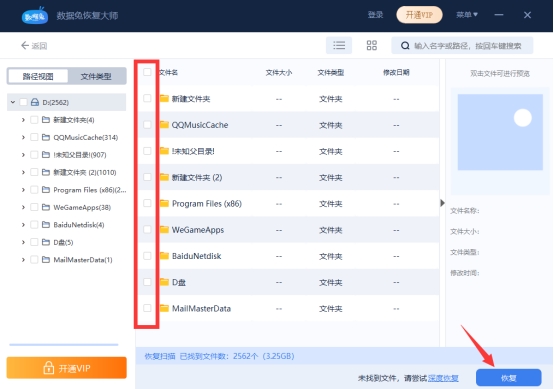Check the WeGameApps row checkbox in list
The image size is (554, 389).
click(x=147, y=230)
